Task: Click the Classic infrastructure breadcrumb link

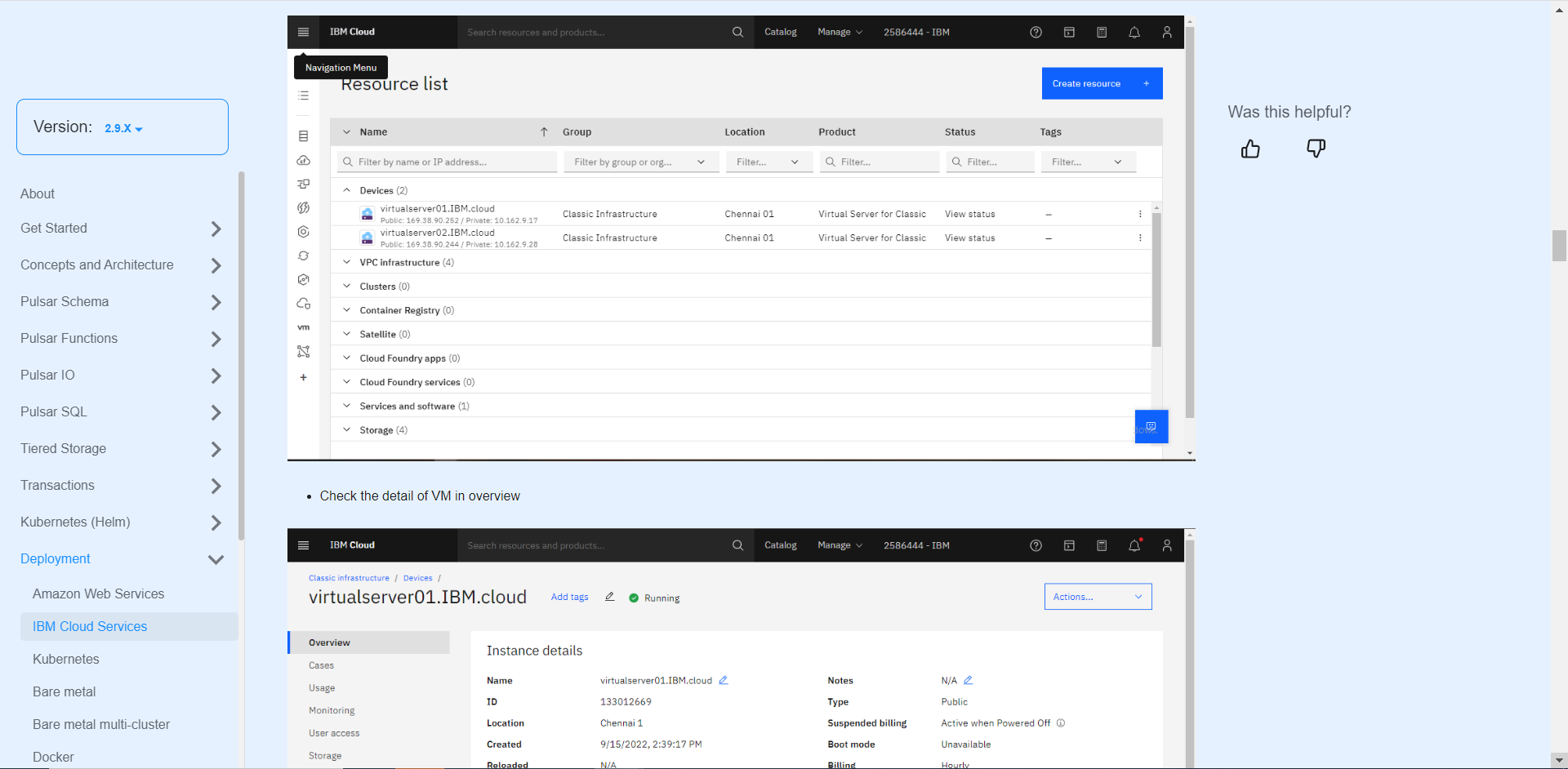Action: click(349, 578)
